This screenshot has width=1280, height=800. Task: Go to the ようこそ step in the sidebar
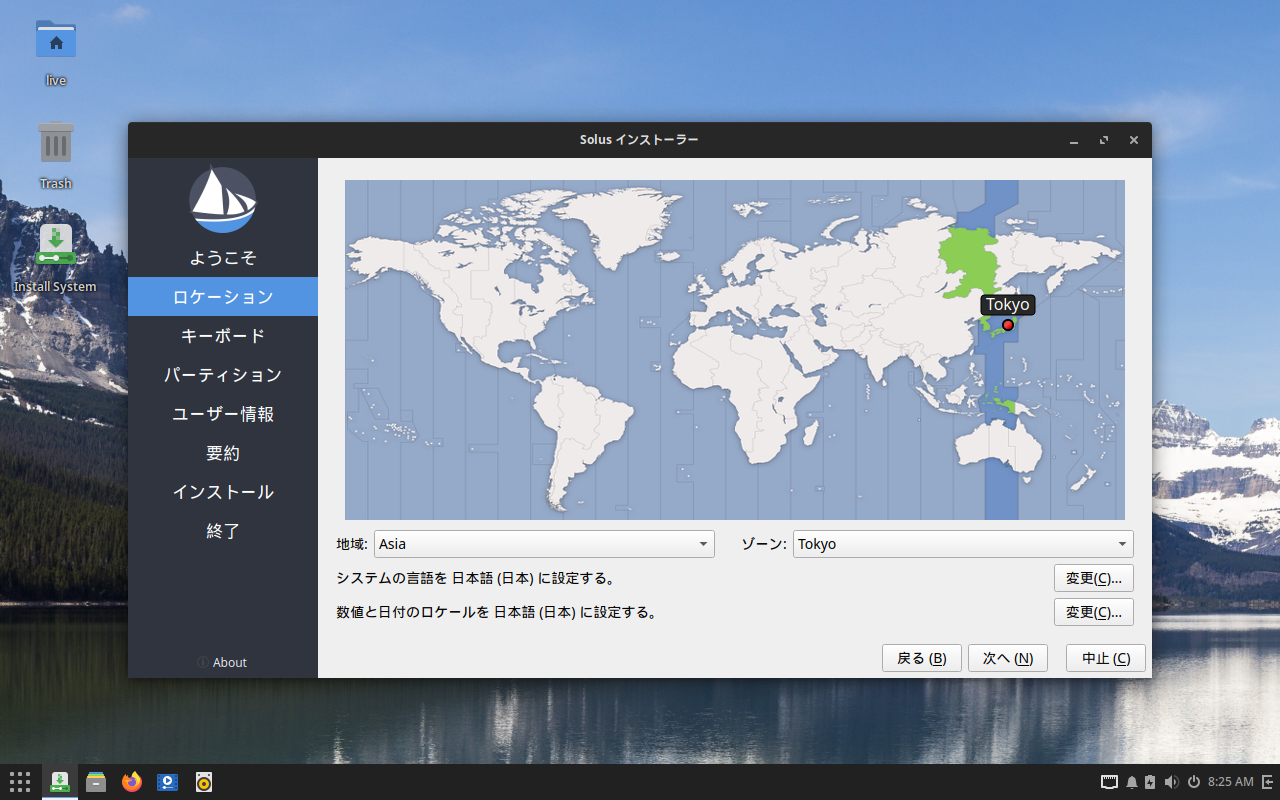click(223, 258)
